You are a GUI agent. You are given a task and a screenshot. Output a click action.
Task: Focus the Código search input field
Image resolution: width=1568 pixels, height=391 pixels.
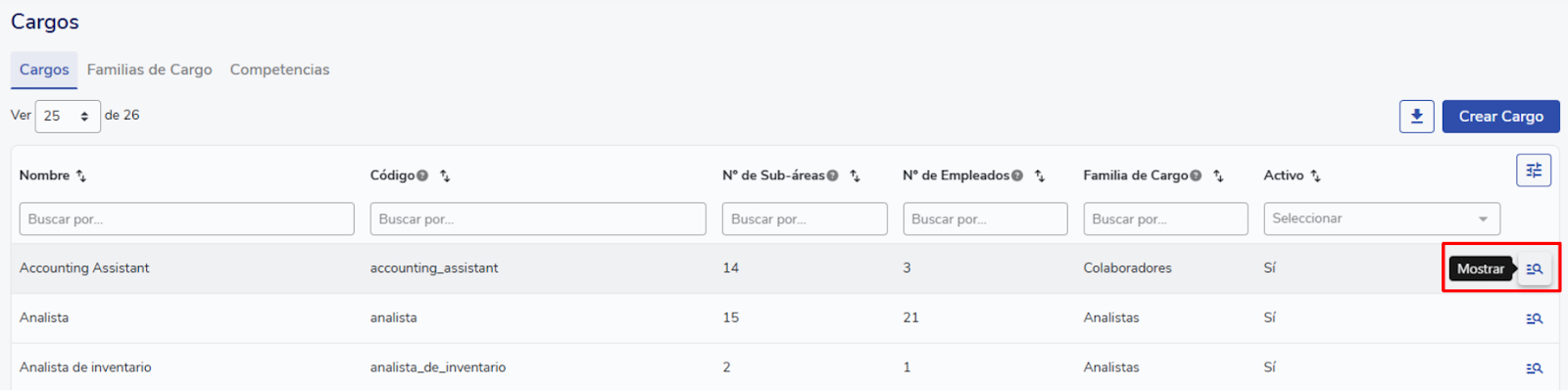coord(538,219)
